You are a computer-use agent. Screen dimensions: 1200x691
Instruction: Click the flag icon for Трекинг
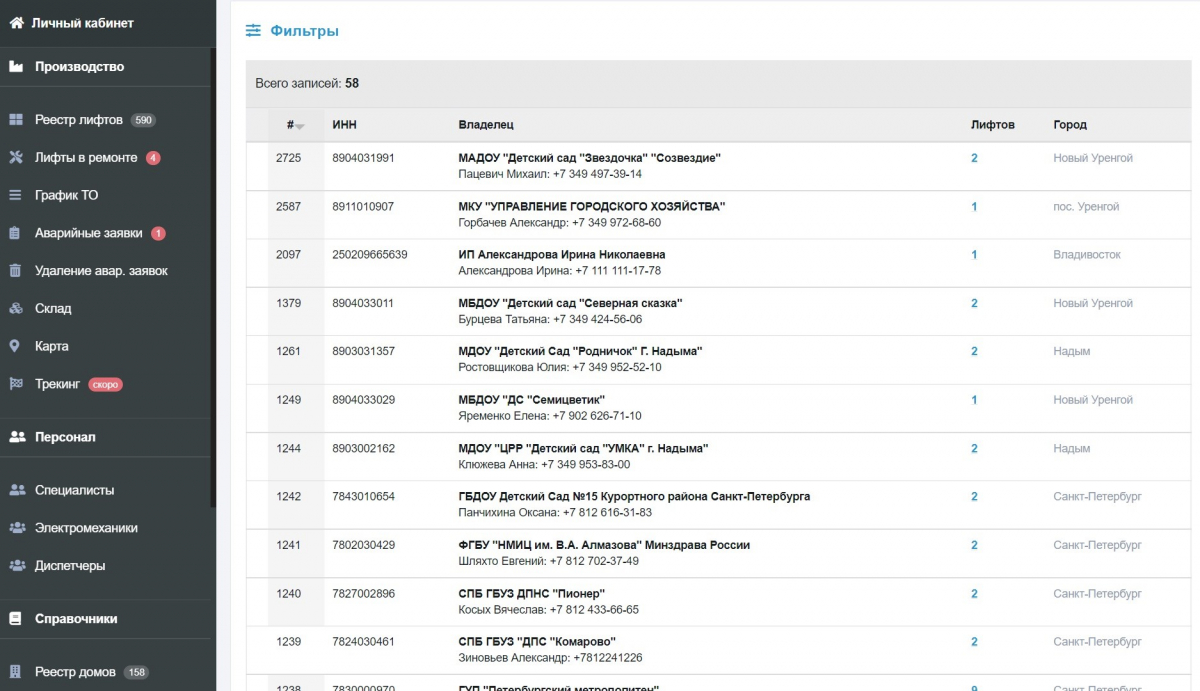(x=16, y=384)
